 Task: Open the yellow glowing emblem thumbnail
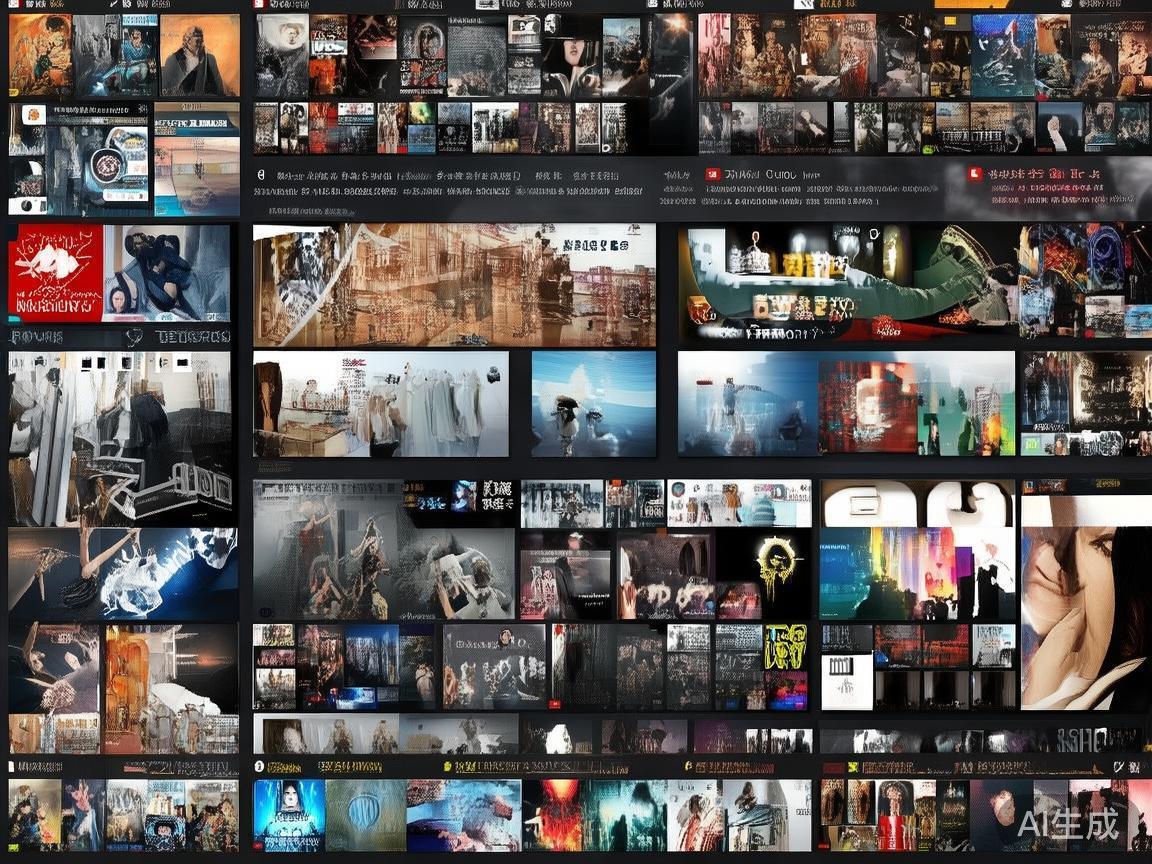[777, 565]
